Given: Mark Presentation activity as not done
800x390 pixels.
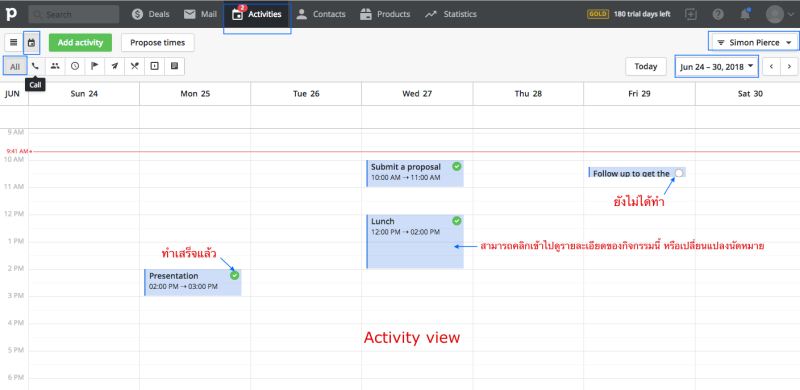Looking at the screenshot, I should coord(234,275).
